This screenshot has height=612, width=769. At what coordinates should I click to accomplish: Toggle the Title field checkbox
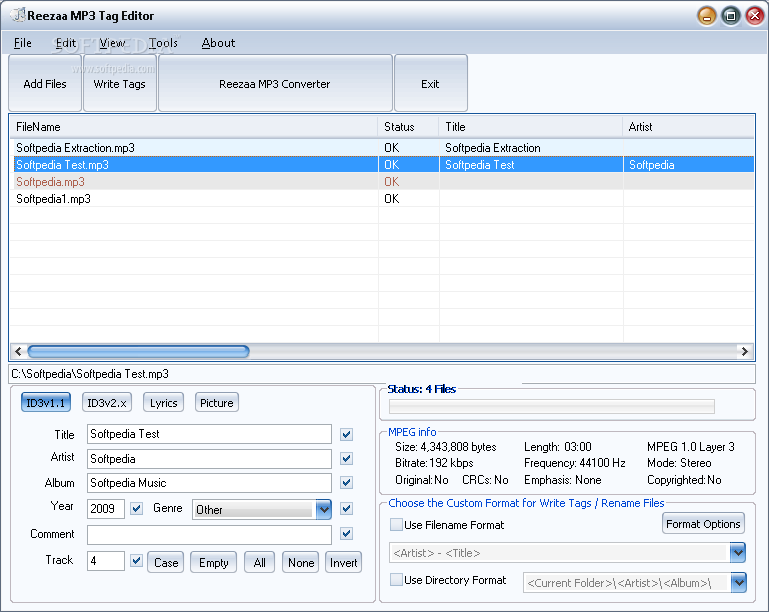point(346,434)
